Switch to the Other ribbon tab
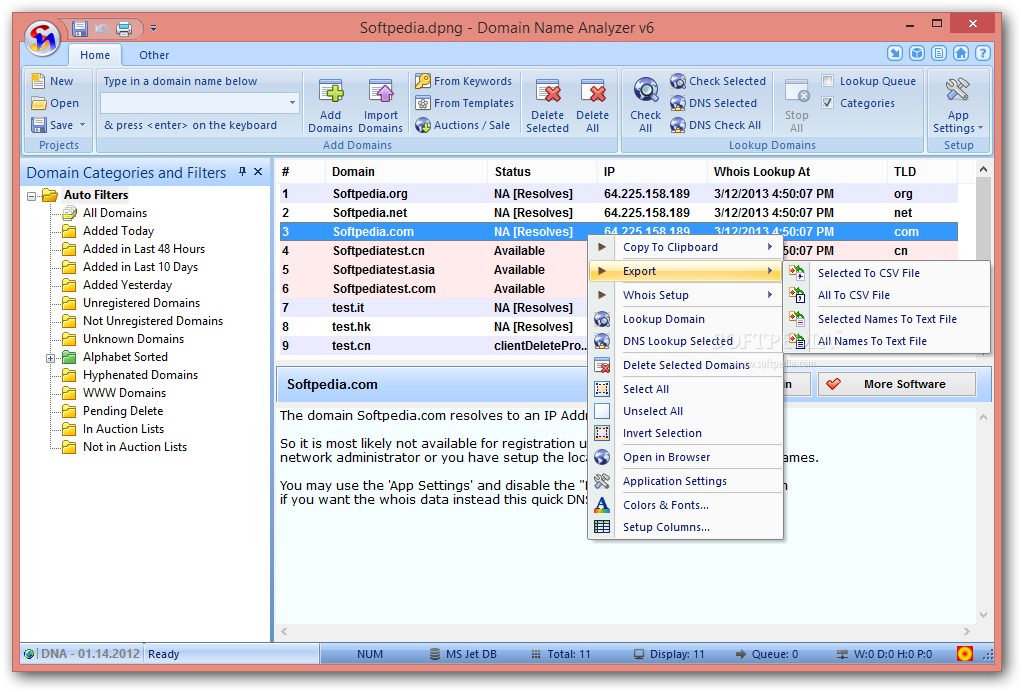The height and width of the screenshot is (692, 1022). click(x=154, y=55)
